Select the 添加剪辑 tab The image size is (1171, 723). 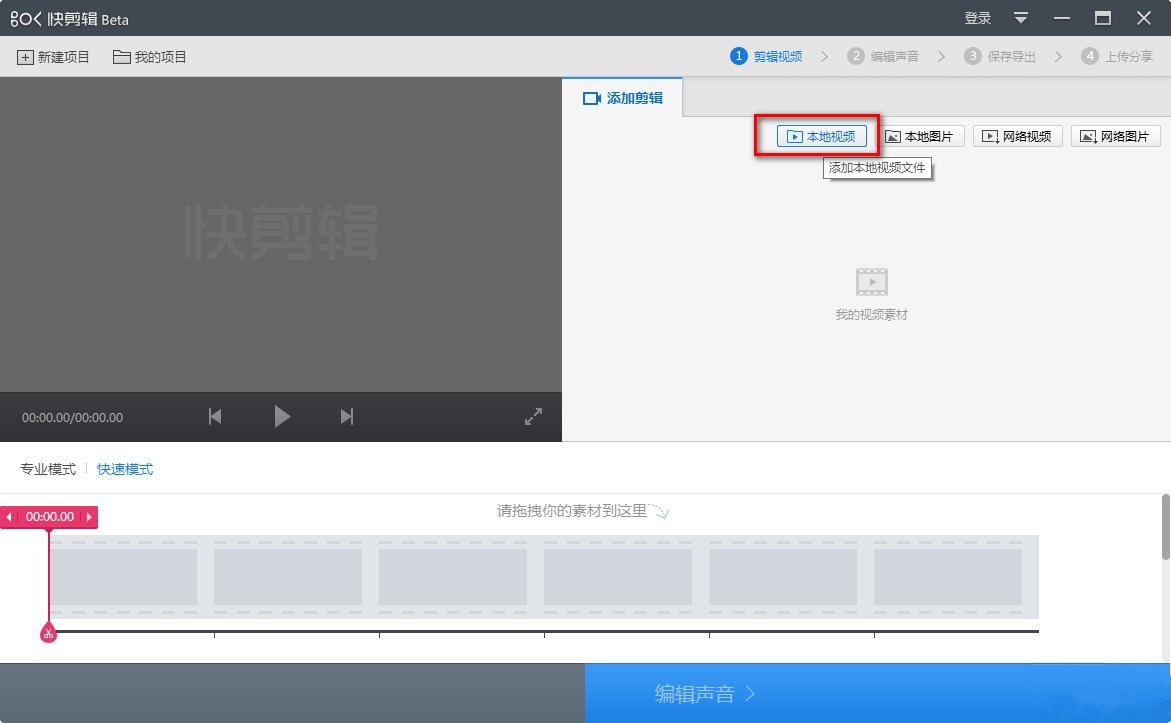622,98
